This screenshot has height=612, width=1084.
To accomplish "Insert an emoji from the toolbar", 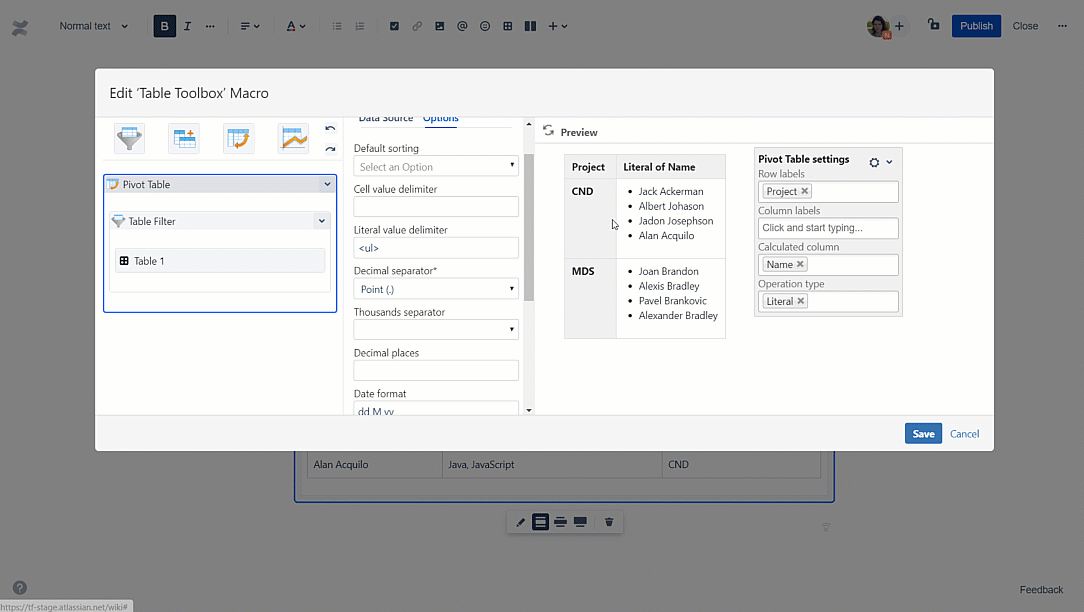I will 485,25.
